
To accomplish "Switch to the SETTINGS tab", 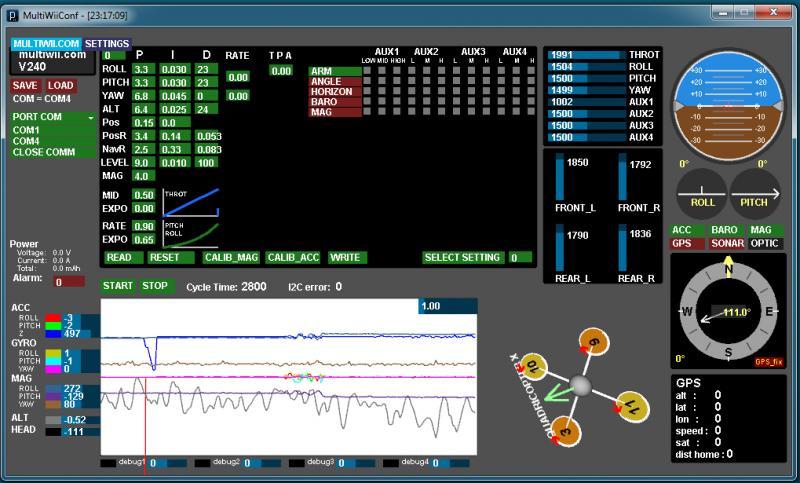I will point(106,44).
